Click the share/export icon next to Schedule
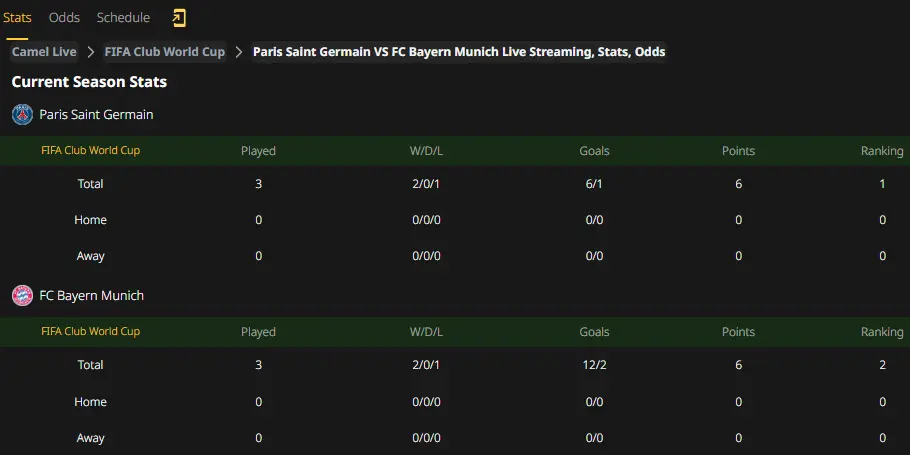The width and height of the screenshot is (910, 455). tap(179, 18)
